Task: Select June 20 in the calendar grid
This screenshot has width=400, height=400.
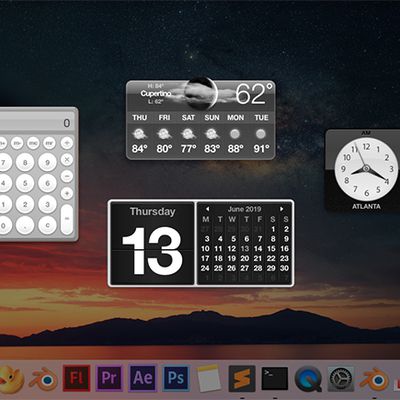Action: [245, 258]
